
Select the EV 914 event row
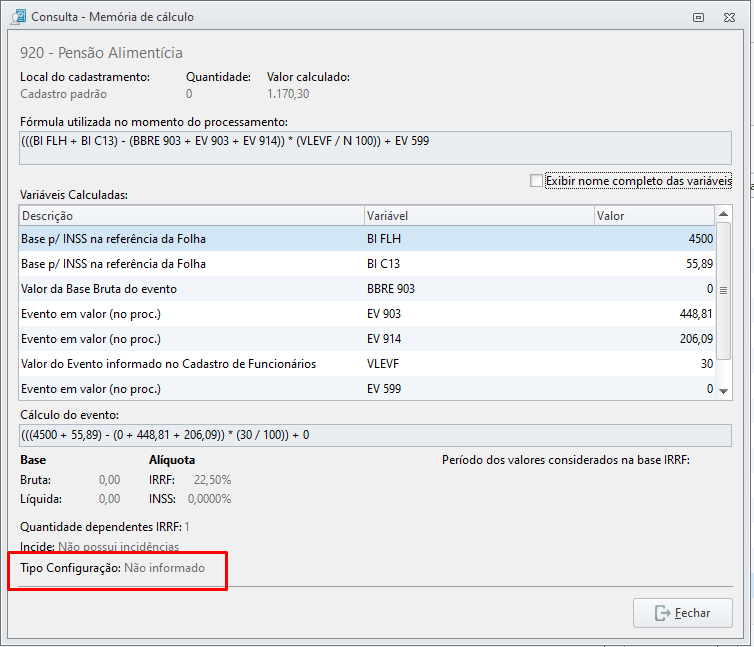tap(367, 339)
